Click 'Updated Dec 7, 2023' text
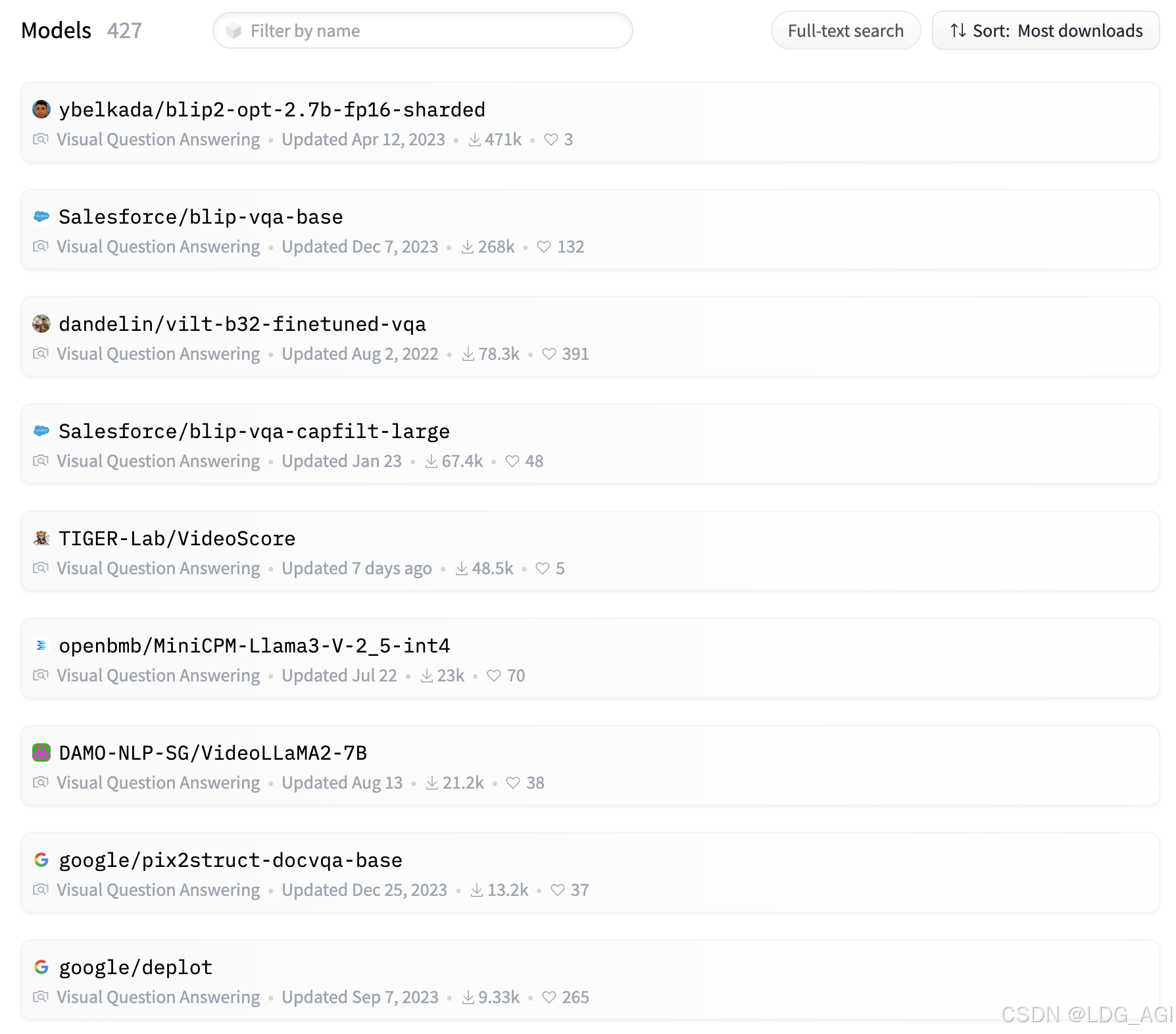Viewport: 1176px width, 1034px height. coord(360,247)
